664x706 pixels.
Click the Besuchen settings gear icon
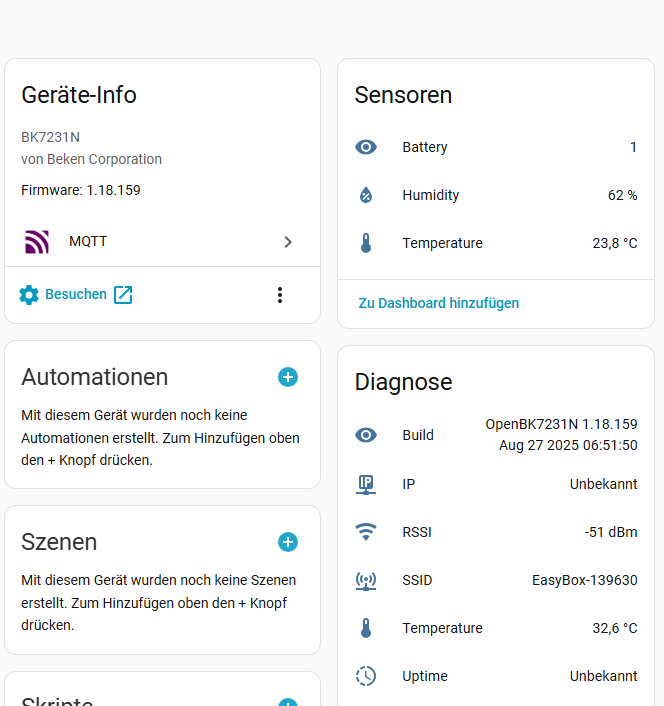coord(29,295)
